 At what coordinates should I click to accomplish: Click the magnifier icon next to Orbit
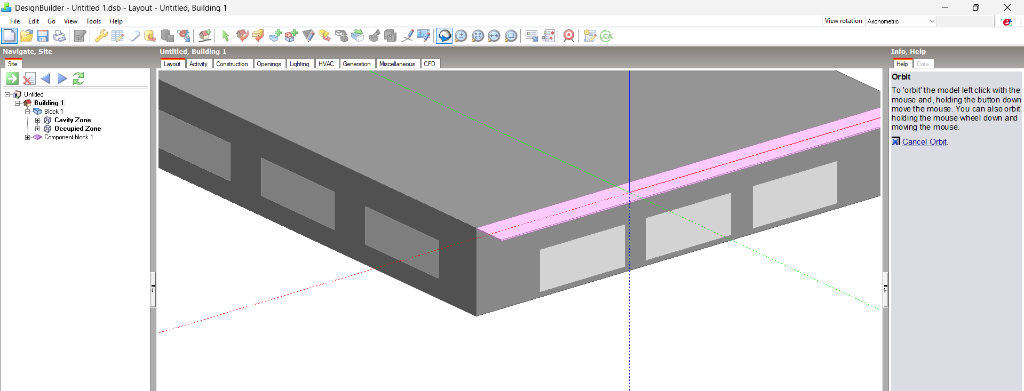[461, 35]
